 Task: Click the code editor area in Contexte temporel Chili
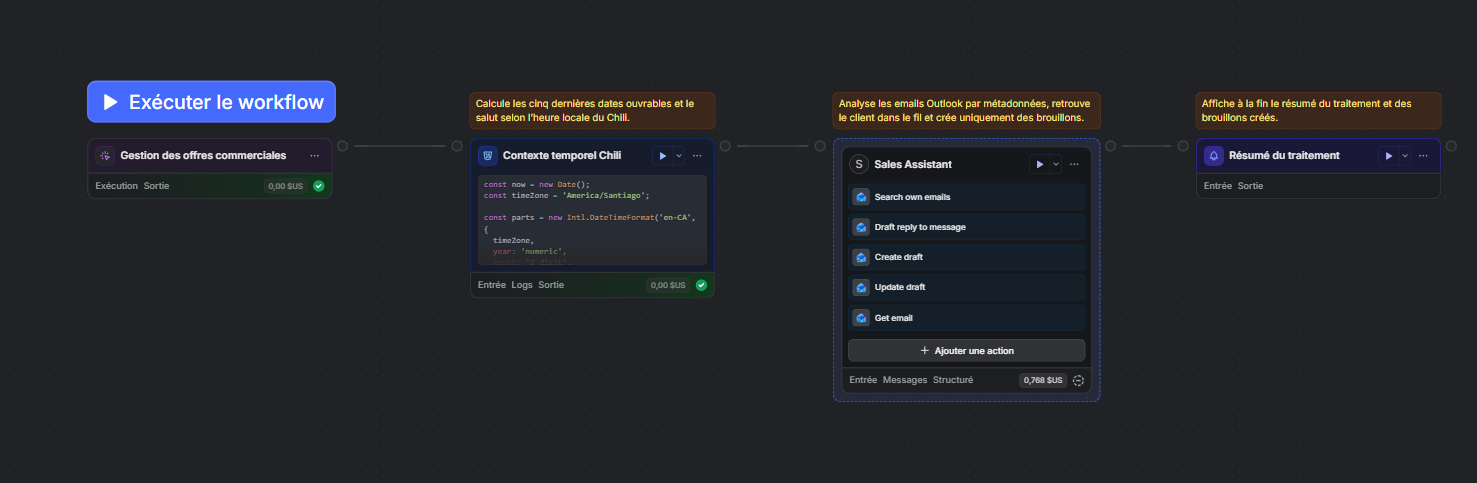[592, 220]
